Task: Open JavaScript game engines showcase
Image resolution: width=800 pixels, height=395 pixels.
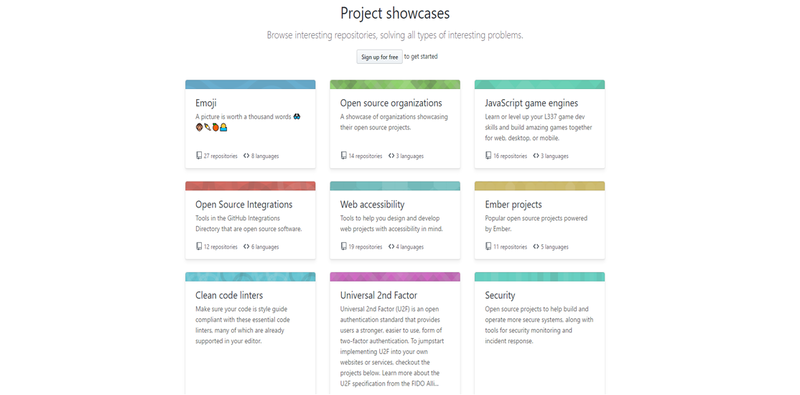Action: click(532, 103)
